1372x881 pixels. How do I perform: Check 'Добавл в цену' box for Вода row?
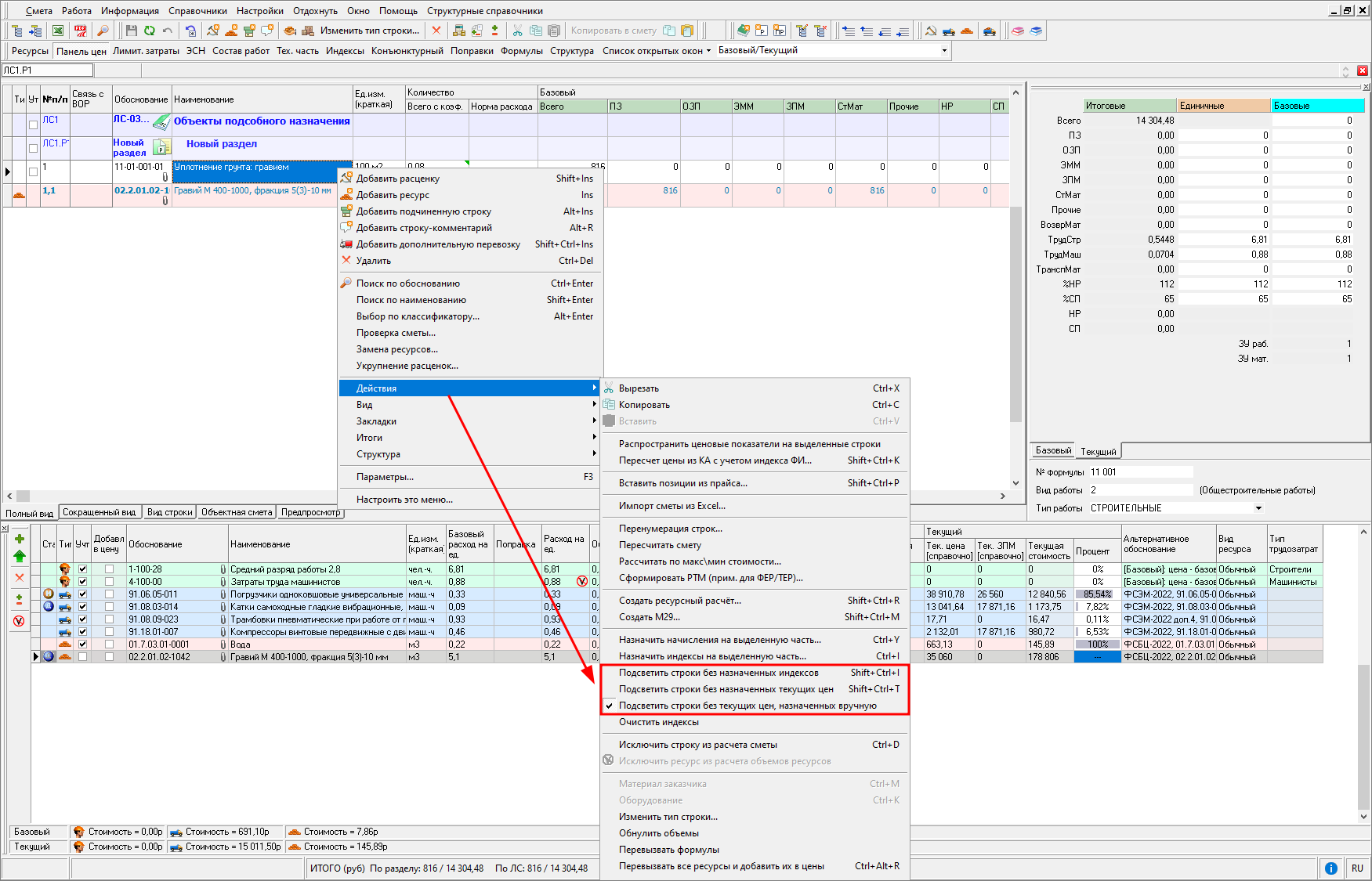pos(109,645)
